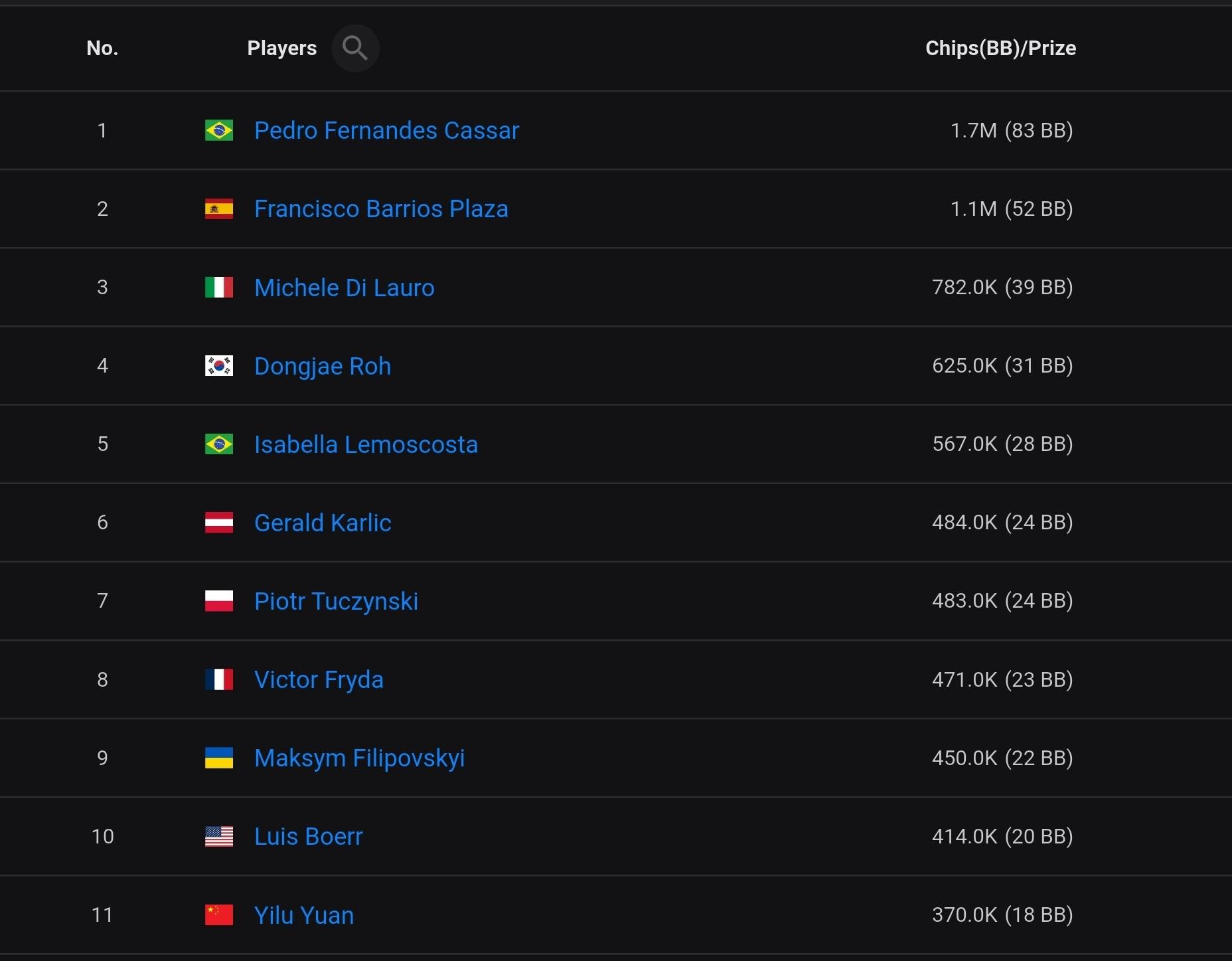This screenshot has width=1232, height=961.
Task: Click China flag beside Yilu Yuan
Action: pos(219,915)
